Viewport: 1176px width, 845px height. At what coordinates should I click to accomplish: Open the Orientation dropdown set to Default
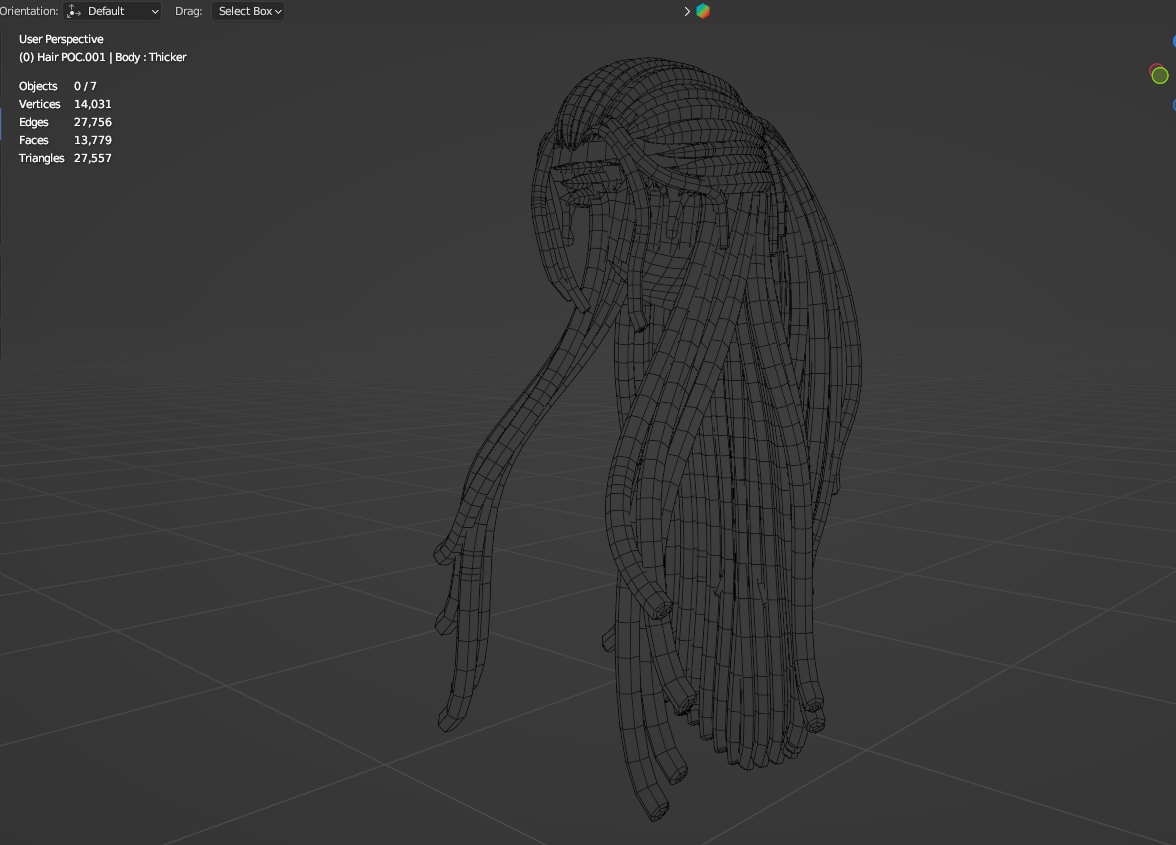112,11
